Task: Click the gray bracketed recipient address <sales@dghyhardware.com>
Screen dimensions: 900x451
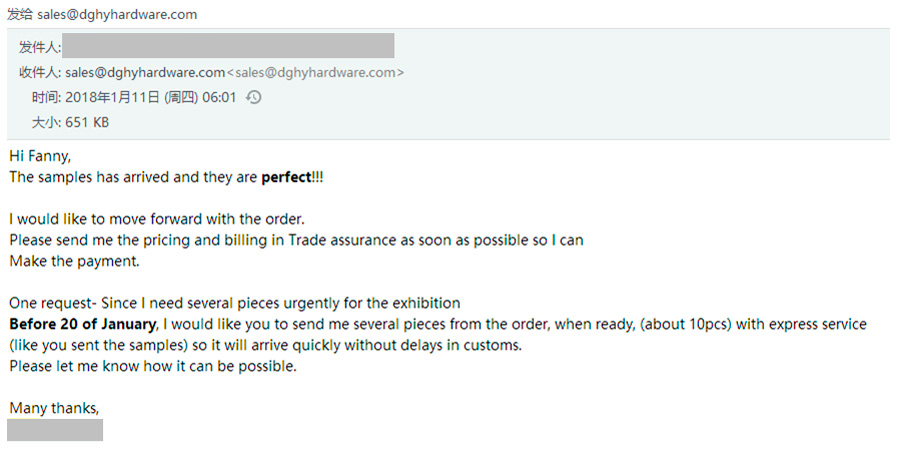Action: pyautogui.click(x=316, y=72)
